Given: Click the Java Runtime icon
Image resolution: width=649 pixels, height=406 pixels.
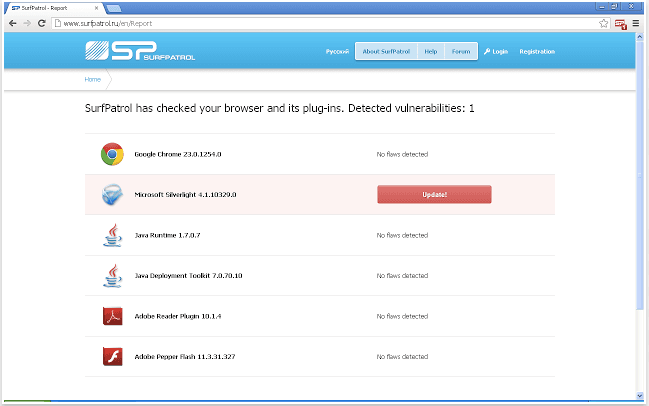Looking at the screenshot, I should pyautogui.click(x=111, y=235).
